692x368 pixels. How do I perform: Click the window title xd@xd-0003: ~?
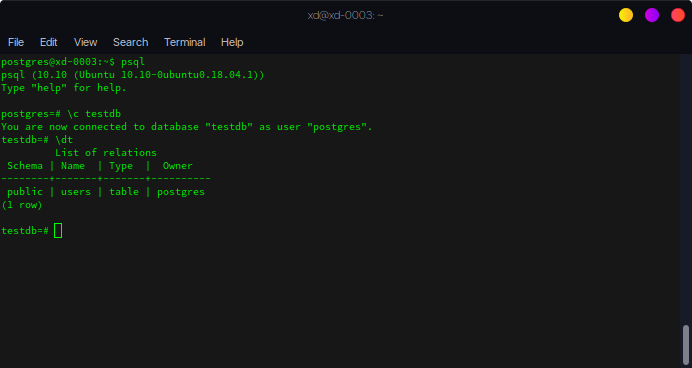pos(345,15)
